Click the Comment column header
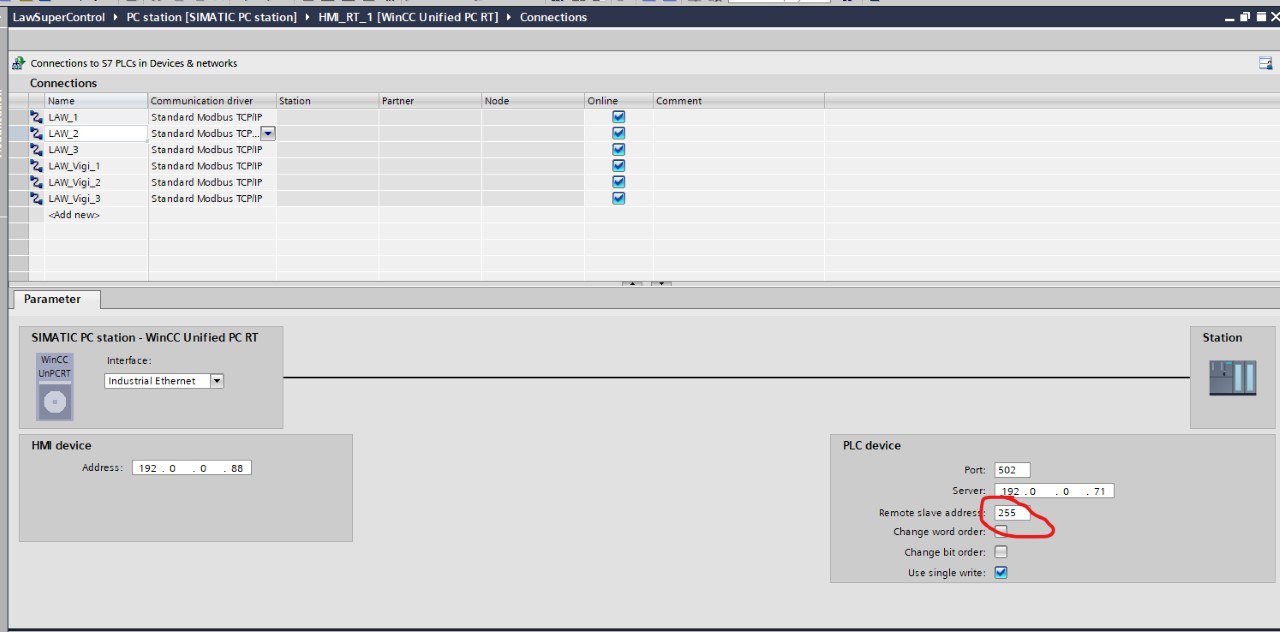The height and width of the screenshot is (632, 1280). (739, 101)
